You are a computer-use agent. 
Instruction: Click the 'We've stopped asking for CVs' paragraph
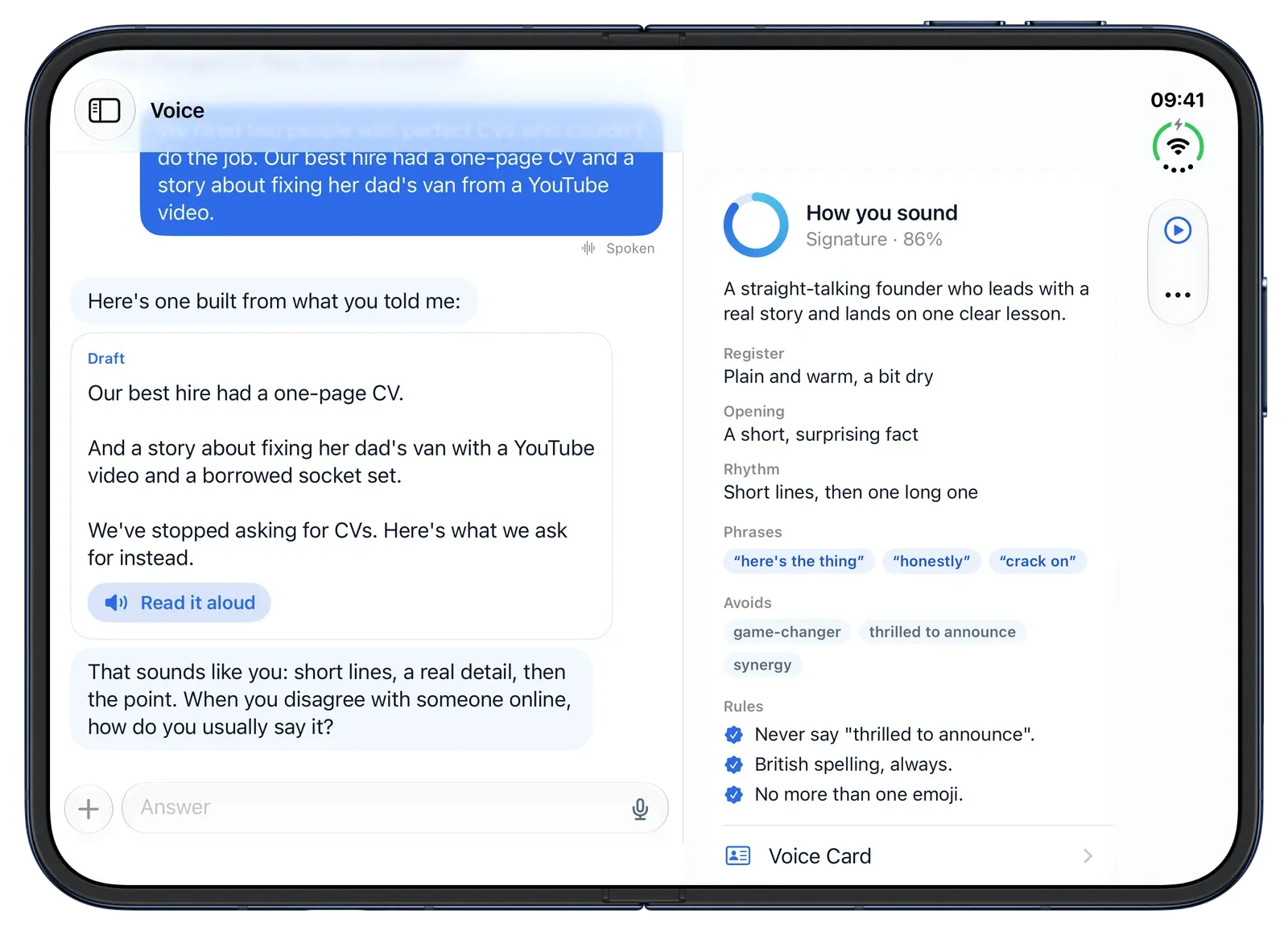[x=328, y=544]
